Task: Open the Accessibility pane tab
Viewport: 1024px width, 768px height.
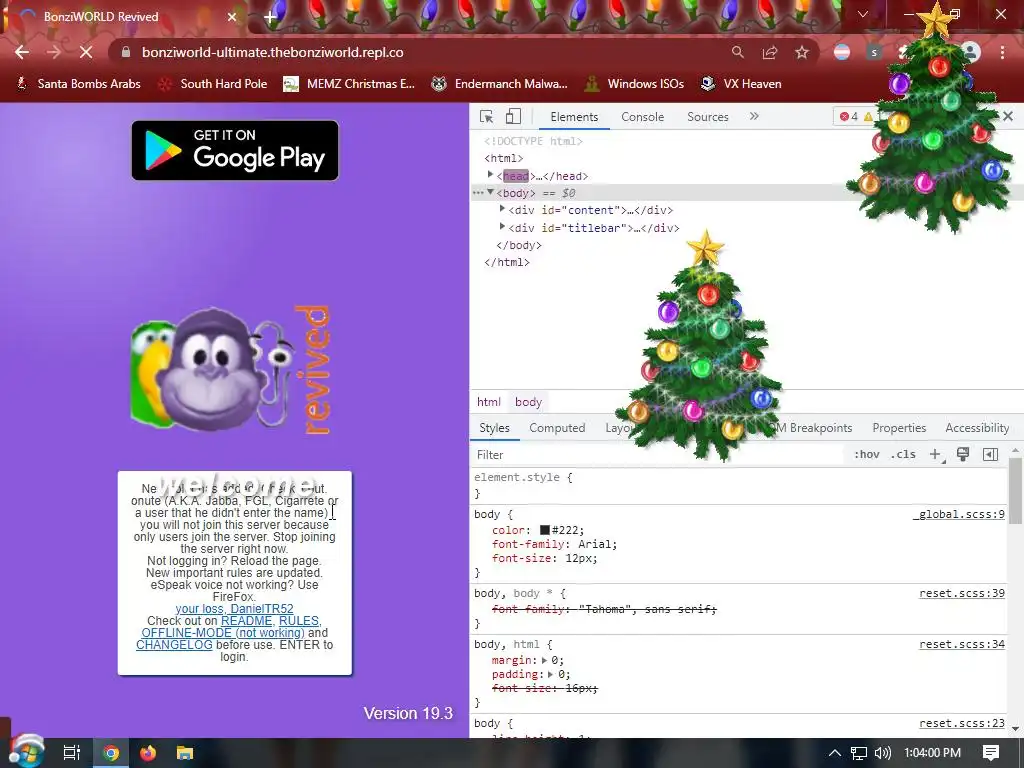Action: pos(977,428)
